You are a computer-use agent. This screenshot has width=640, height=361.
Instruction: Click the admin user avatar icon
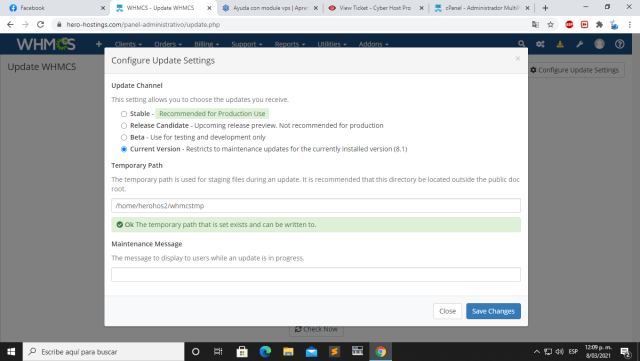(599, 44)
